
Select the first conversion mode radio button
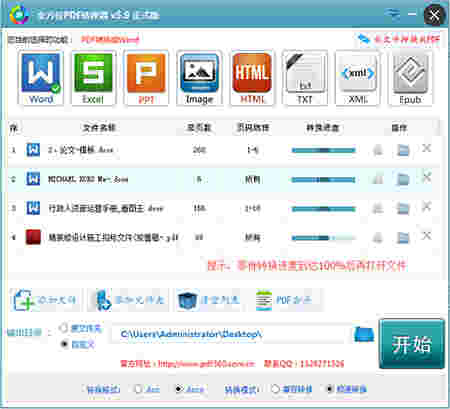pyautogui.click(x=275, y=389)
